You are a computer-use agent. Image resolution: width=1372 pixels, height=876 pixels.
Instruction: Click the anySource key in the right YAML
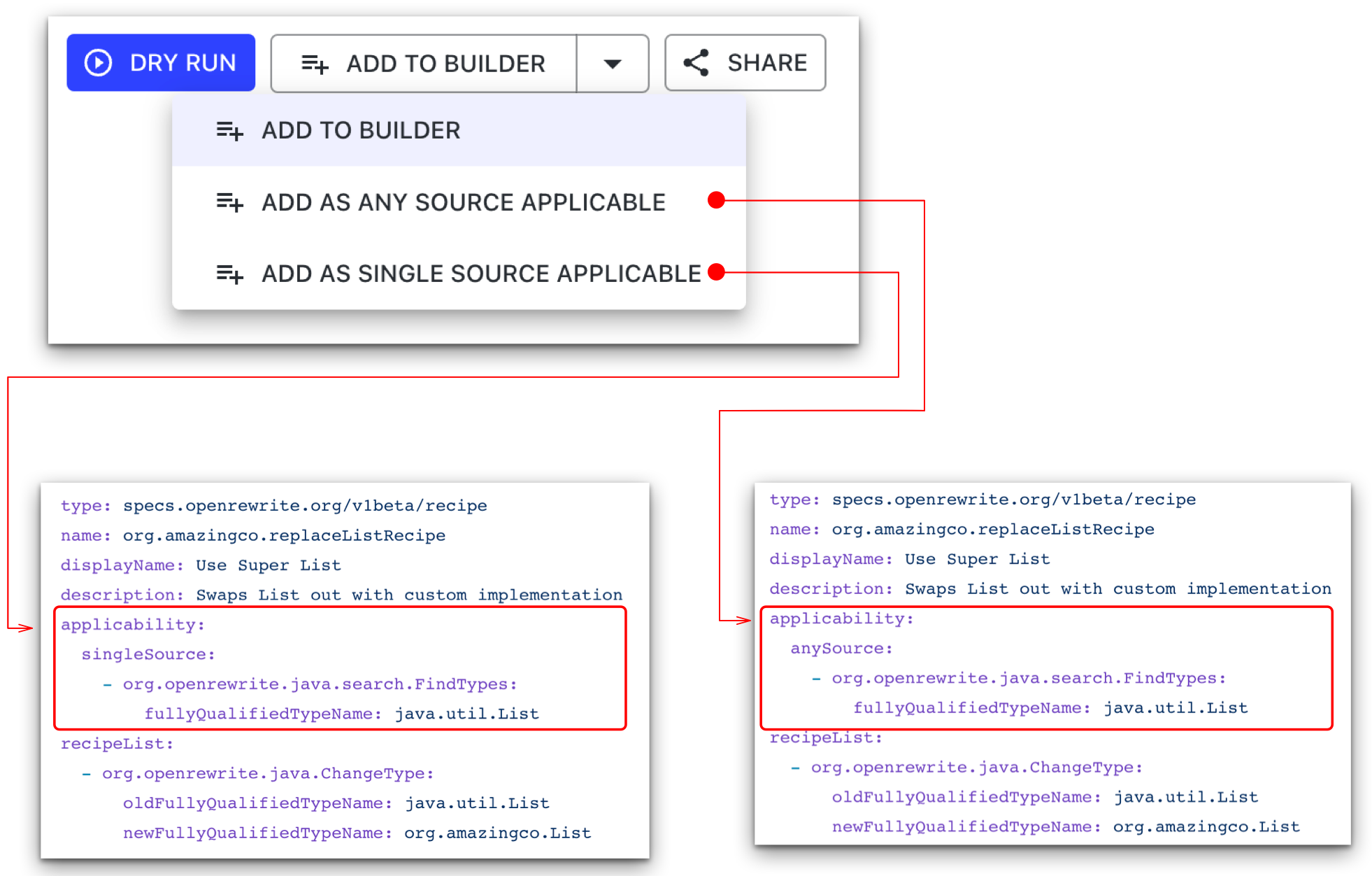click(841, 649)
